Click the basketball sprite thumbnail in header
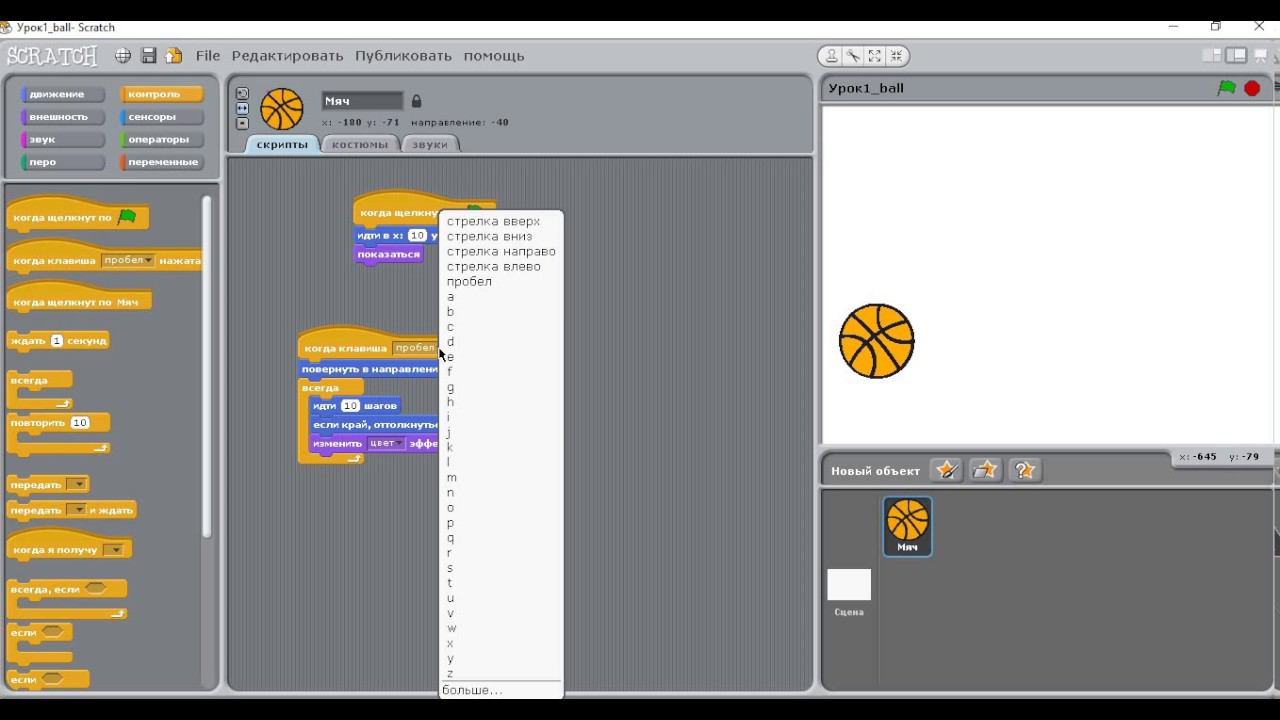The height and width of the screenshot is (720, 1280). pos(281,109)
